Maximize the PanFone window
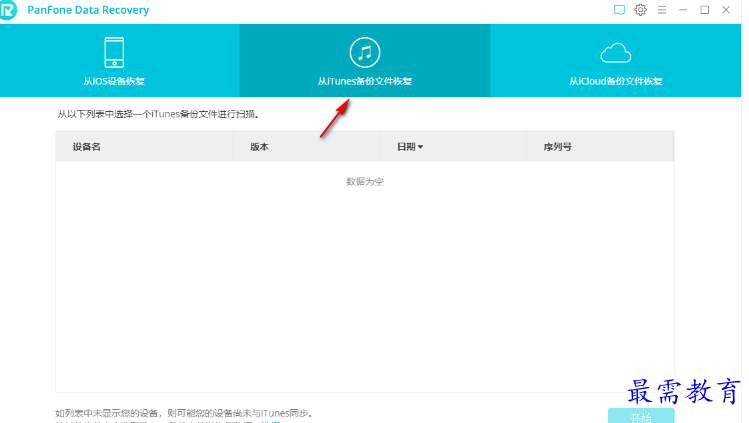 [705, 10]
